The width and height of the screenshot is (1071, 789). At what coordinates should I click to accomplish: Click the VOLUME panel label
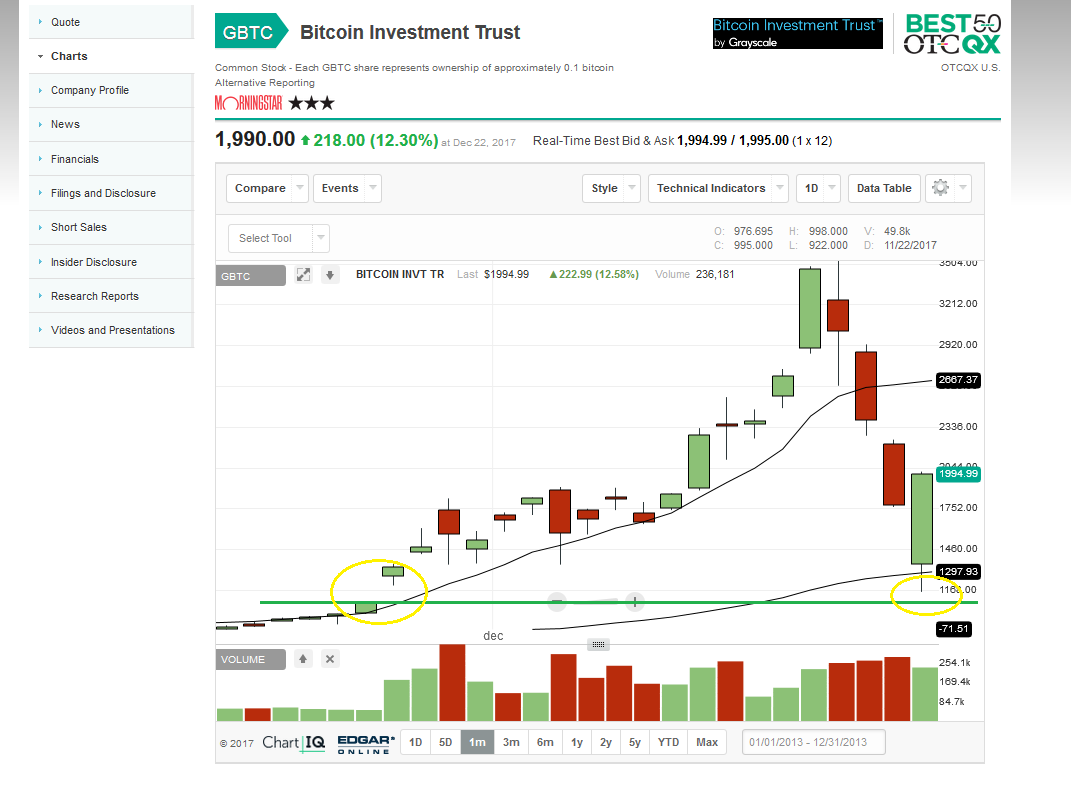251,659
